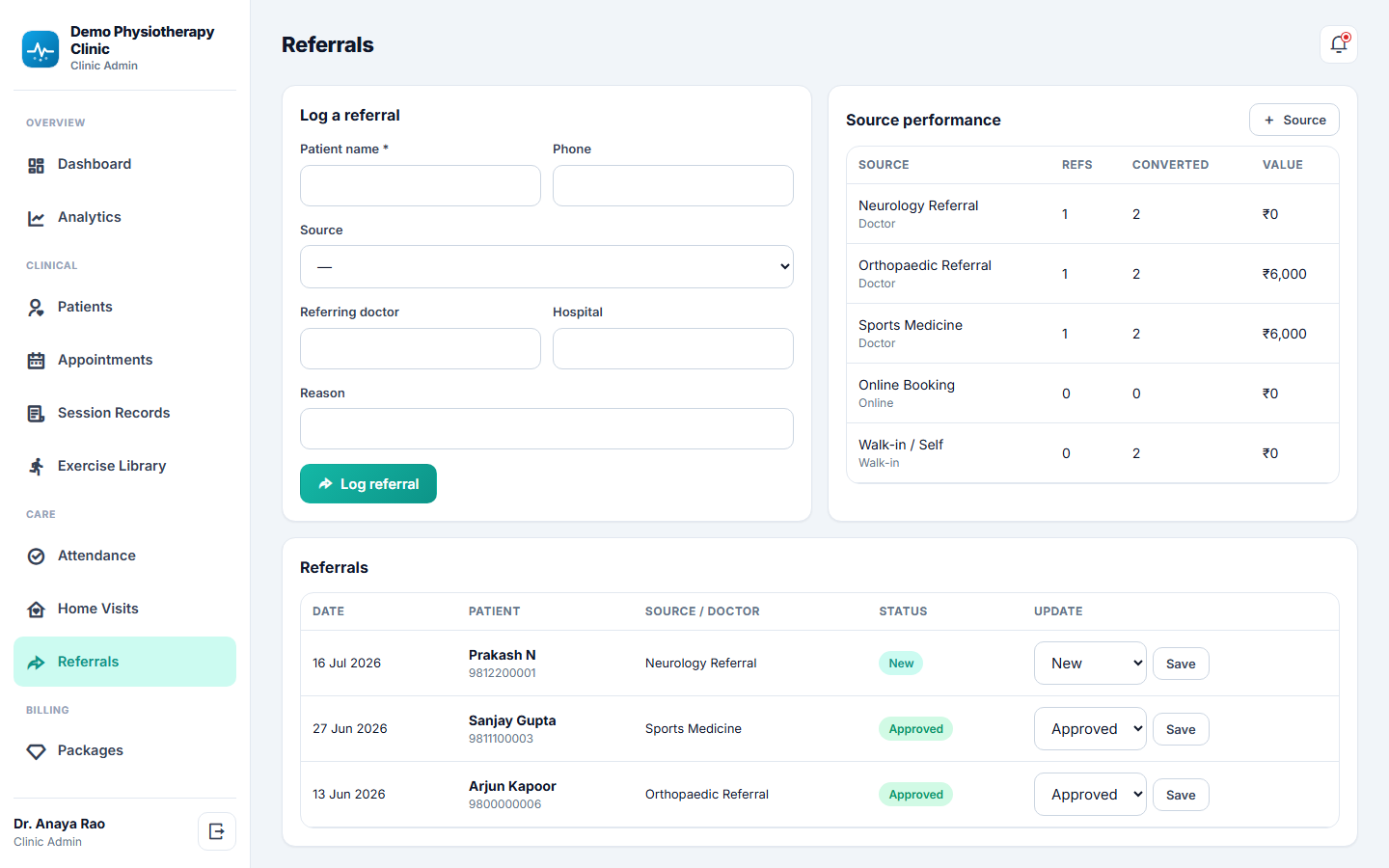Click the clinic logo heartbeat icon

pos(41,49)
